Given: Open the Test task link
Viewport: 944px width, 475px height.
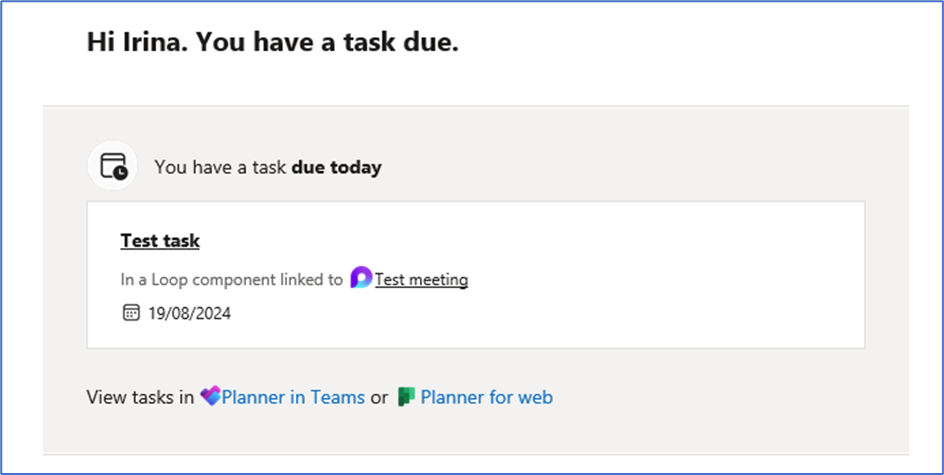Looking at the screenshot, I should pos(160,241).
